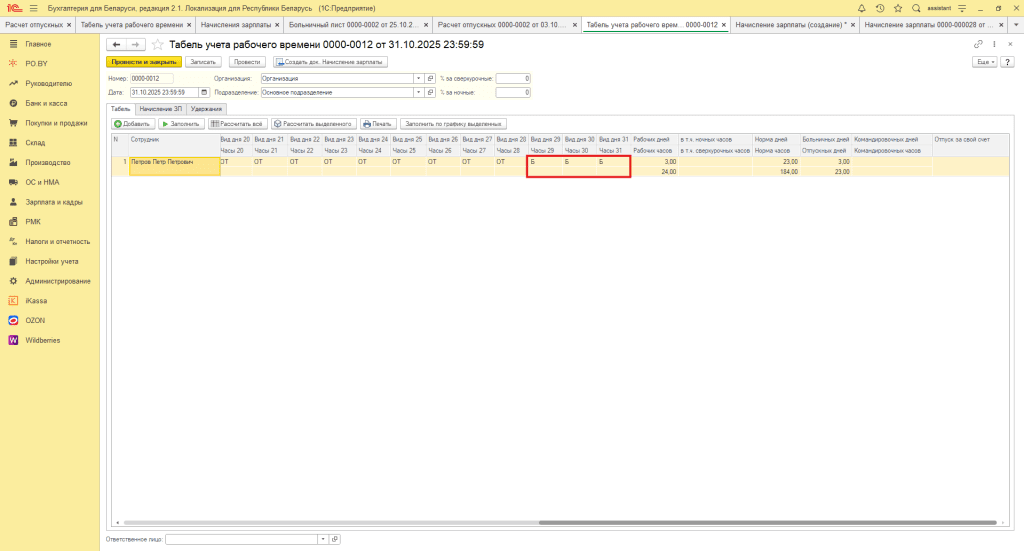Switch to the Удержания tab
The height and width of the screenshot is (551, 1024).
(206, 108)
